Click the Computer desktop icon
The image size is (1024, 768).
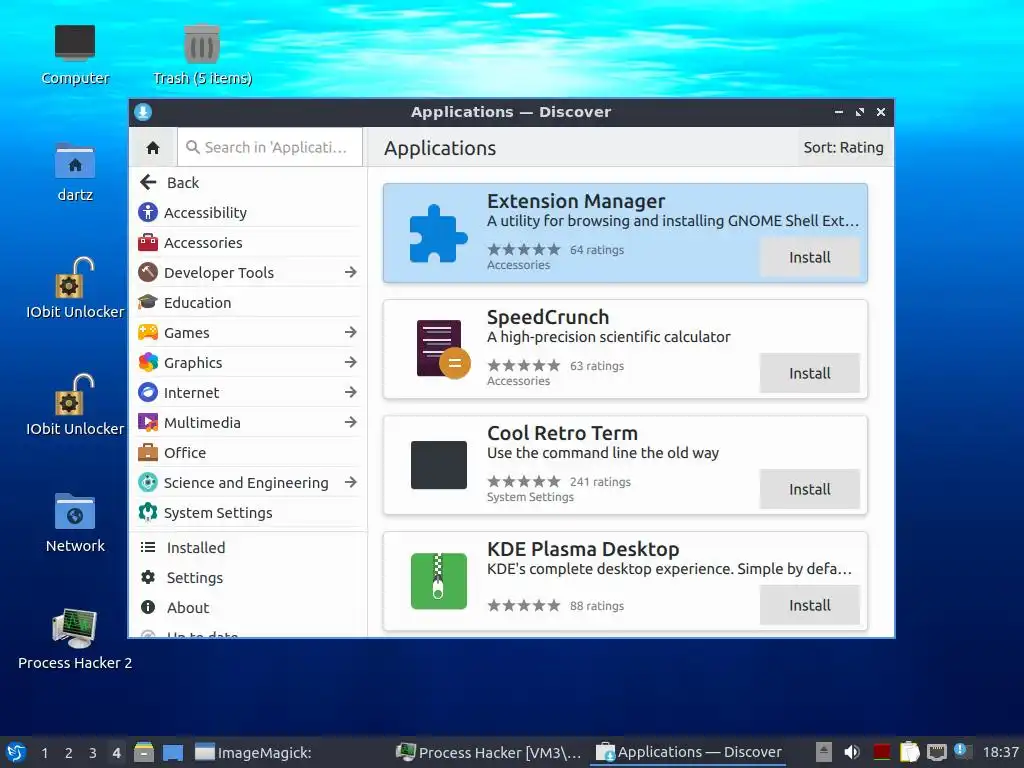(75, 43)
